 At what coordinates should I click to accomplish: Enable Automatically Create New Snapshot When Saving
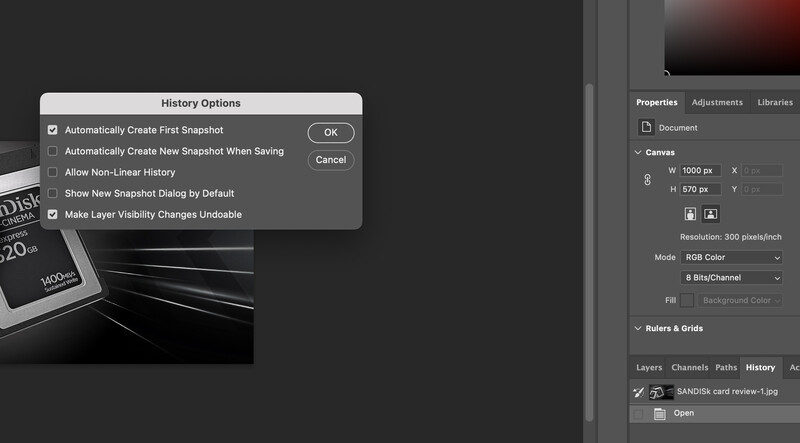tap(53, 151)
